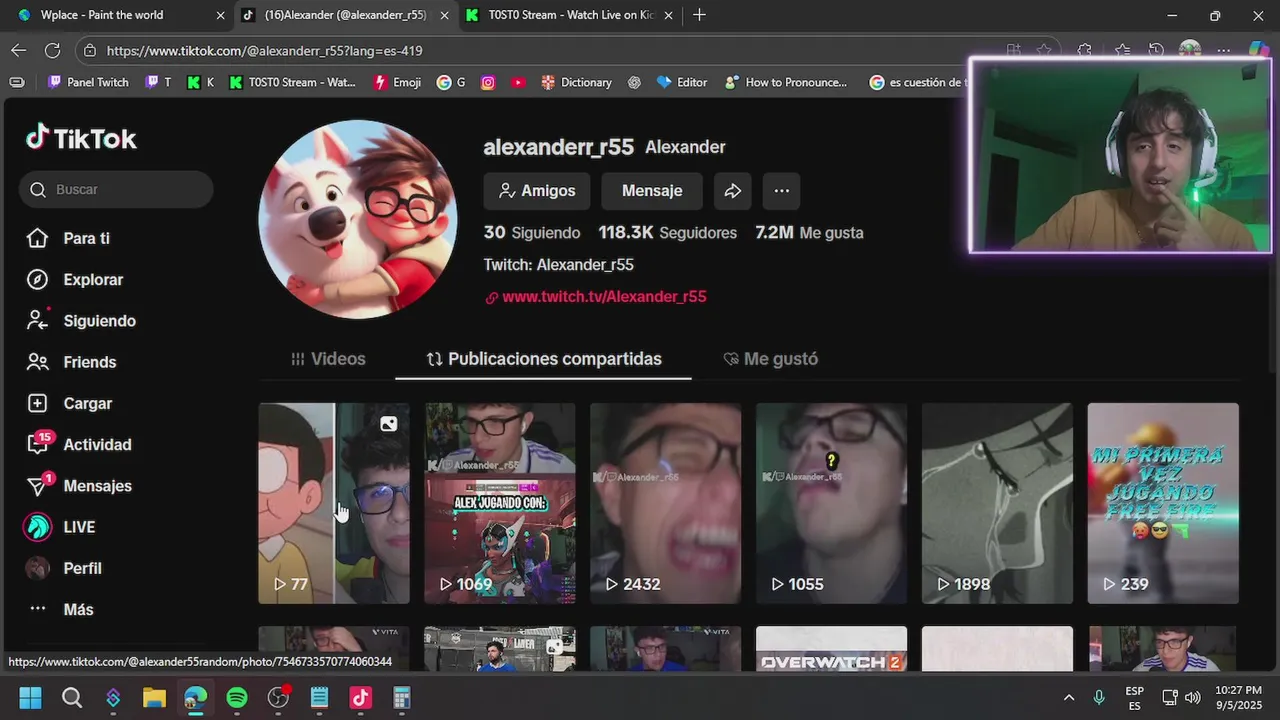Select Publicaciones compartidas tab
This screenshot has width=1280, height=720.
pyautogui.click(x=544, y=359)
